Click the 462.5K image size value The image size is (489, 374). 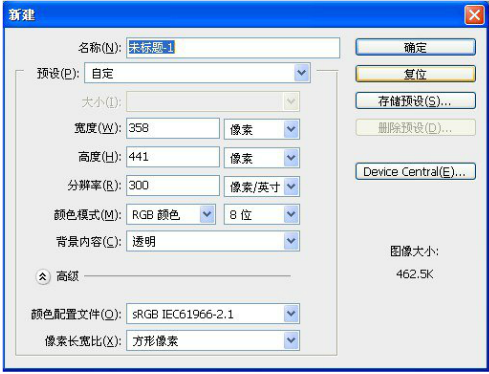pyautogui.click(x=415, y=274)
